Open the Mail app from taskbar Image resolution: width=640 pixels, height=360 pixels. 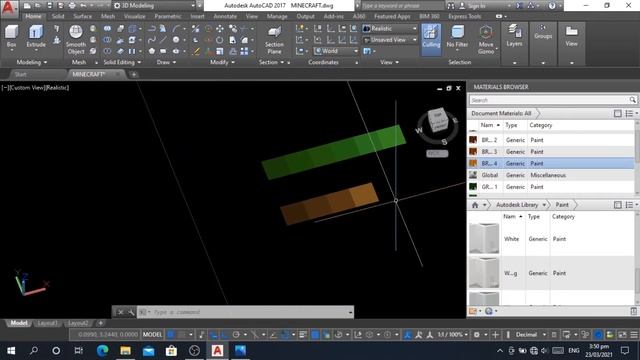pyautogui.click(x=148, y=351)
